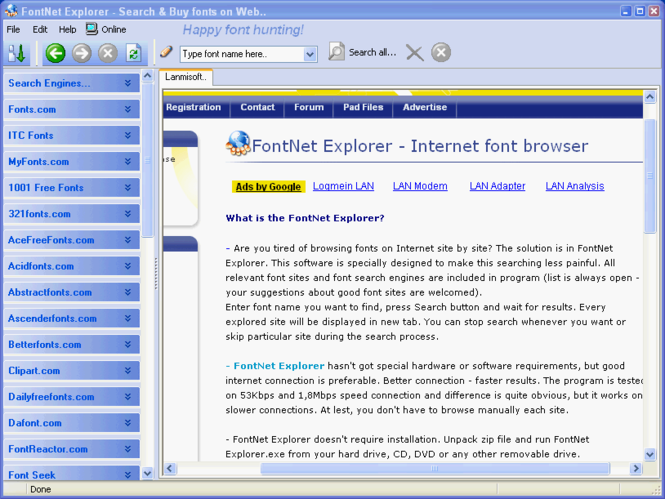
Task: Click the sidebar scroll up arrow
Action: (147, 76)
